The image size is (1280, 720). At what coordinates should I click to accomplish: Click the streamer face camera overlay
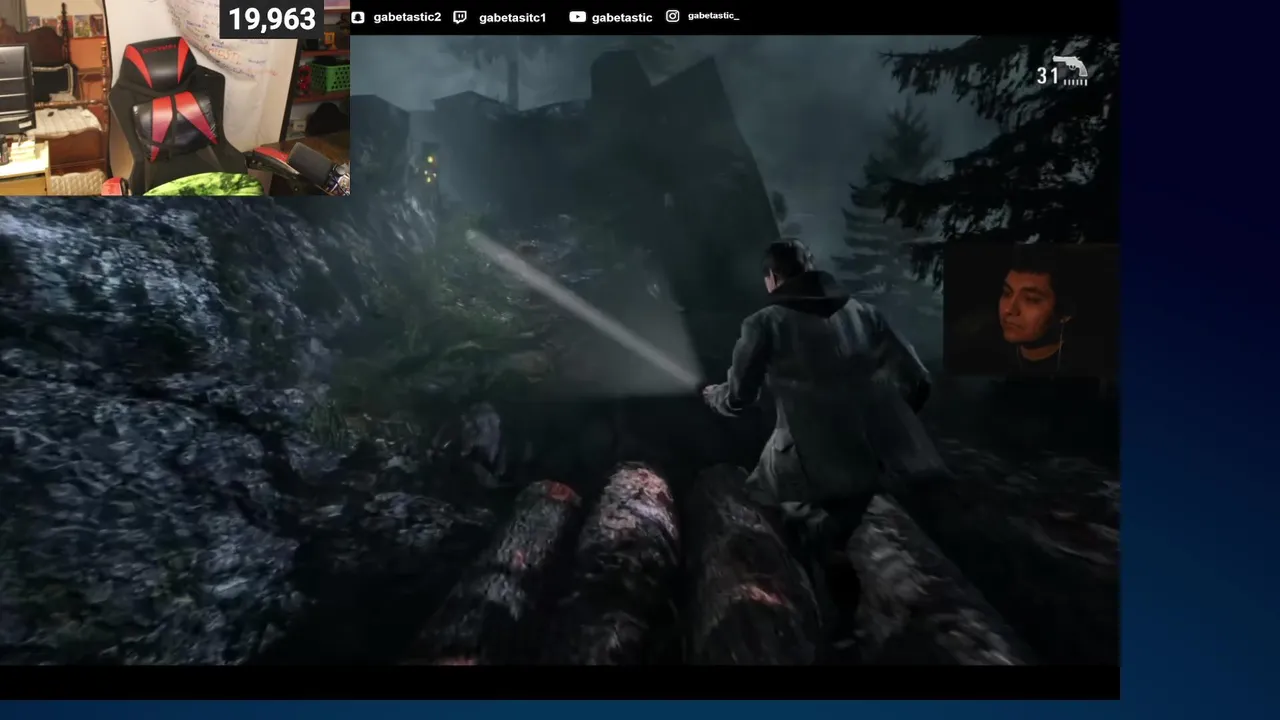pyautogui.click(x=1030, y=310)
